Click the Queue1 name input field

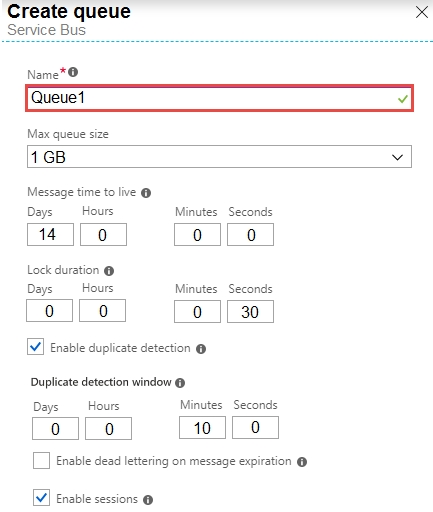[219, 98]
